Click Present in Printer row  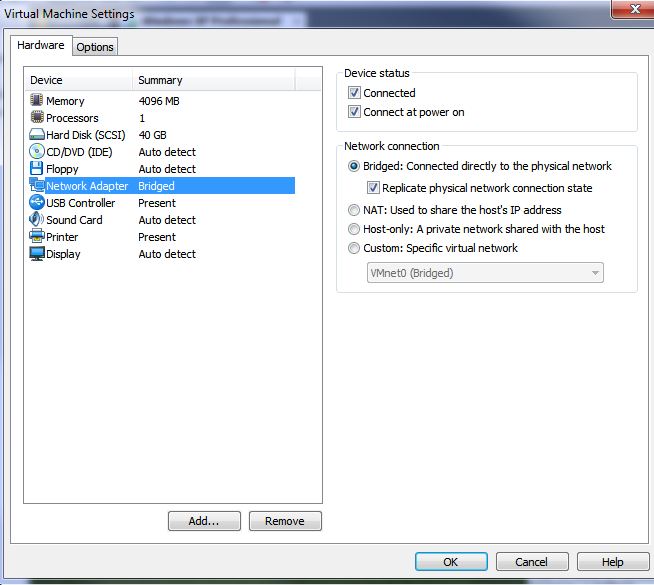coord(157,237)
